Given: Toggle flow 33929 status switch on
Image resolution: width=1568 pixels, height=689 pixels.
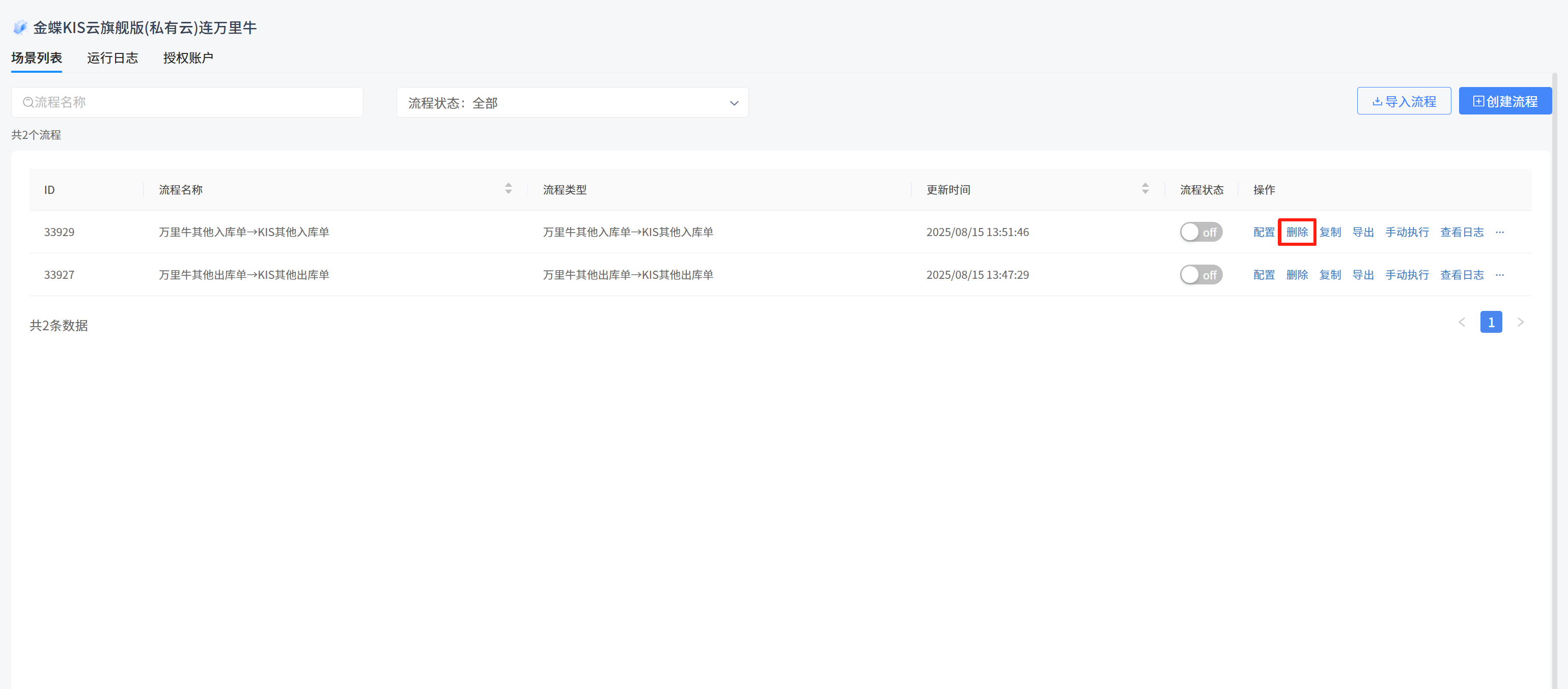Looking at the screenshot, I should 1200,232.
